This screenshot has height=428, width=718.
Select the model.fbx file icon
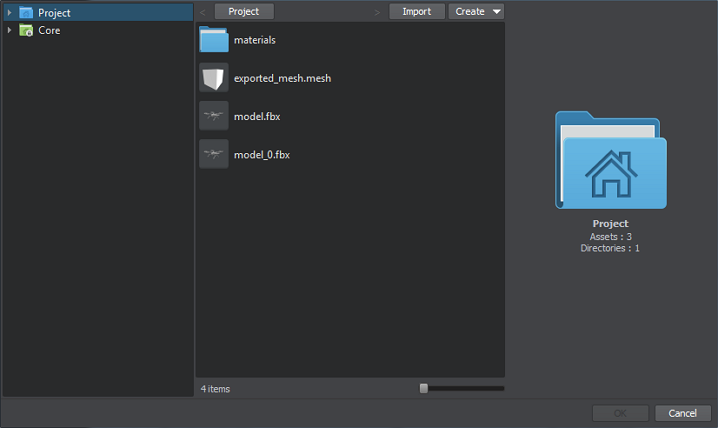[214, 115]
